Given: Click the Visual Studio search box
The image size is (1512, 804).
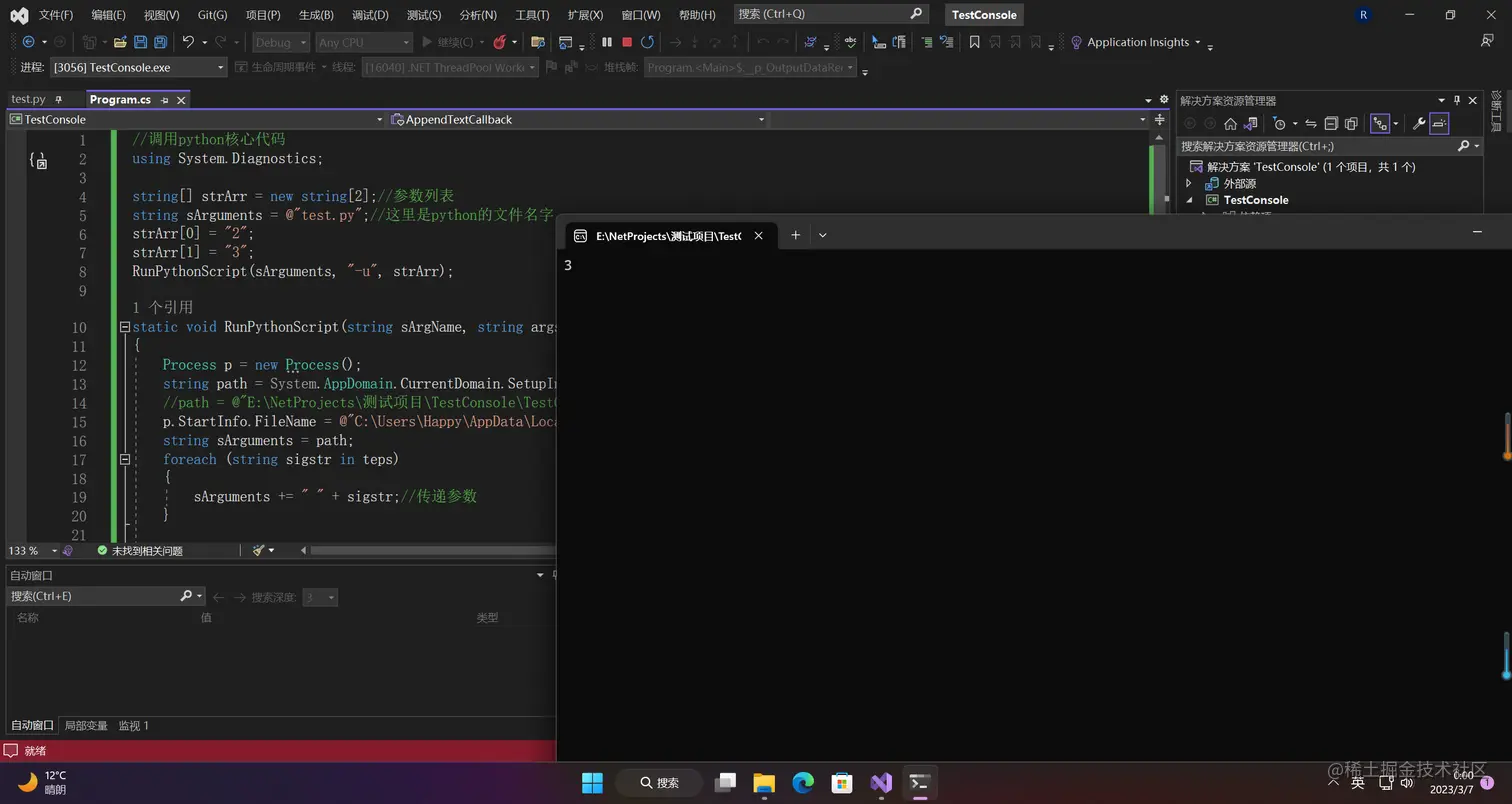Looking at the screenshot, I should coord(832,14).
